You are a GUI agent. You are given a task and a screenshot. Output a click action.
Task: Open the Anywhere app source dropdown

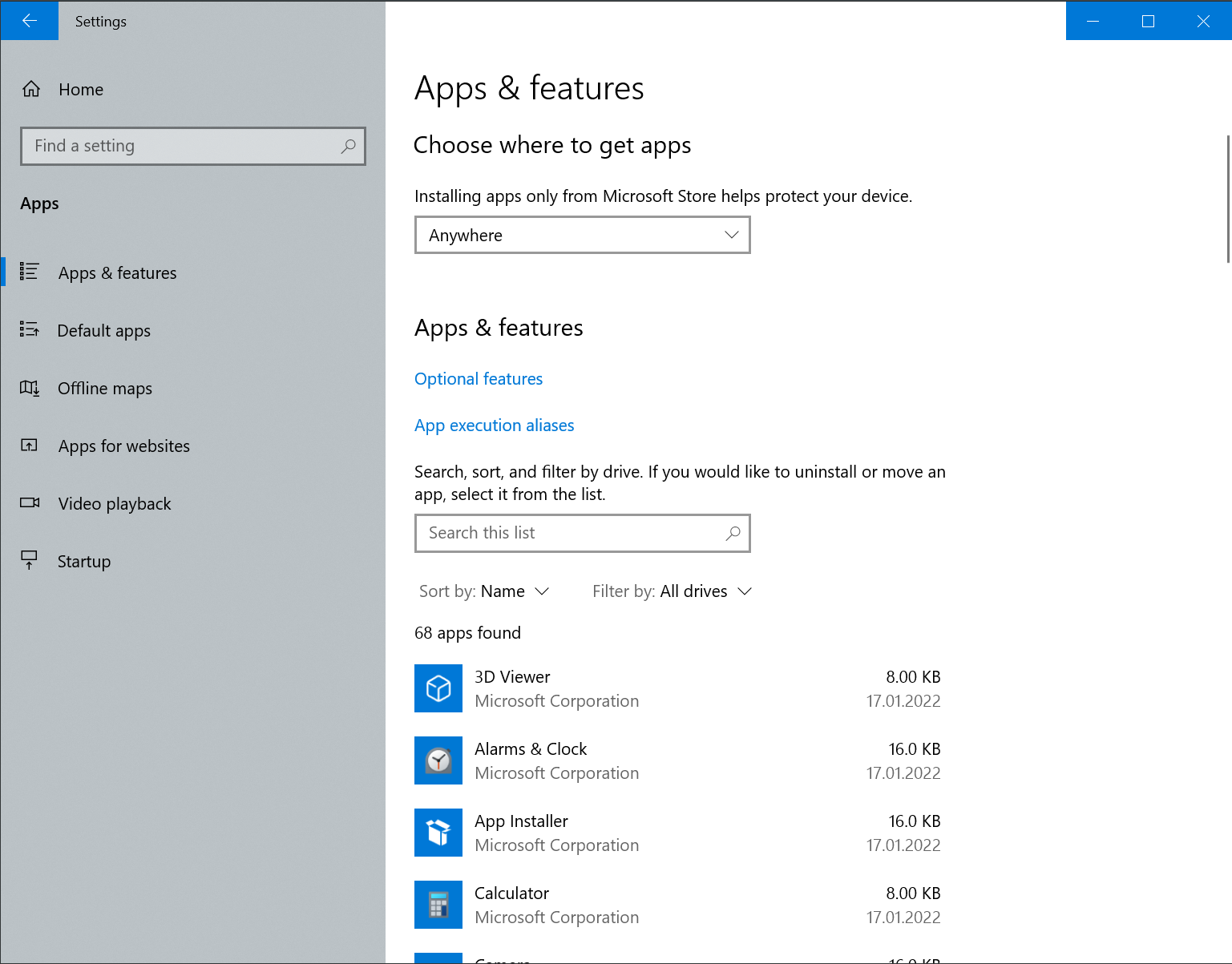(582, 235)
